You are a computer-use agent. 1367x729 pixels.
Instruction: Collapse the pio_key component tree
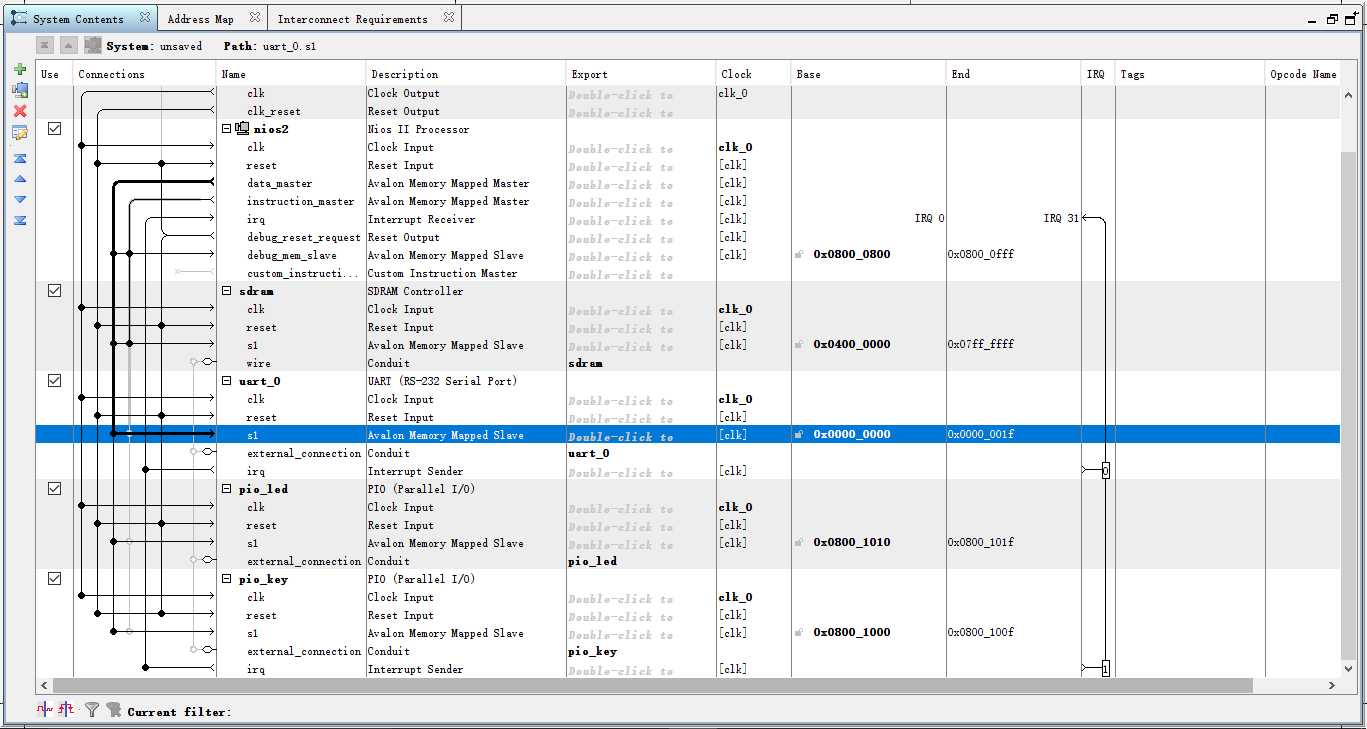pos(227,579)
